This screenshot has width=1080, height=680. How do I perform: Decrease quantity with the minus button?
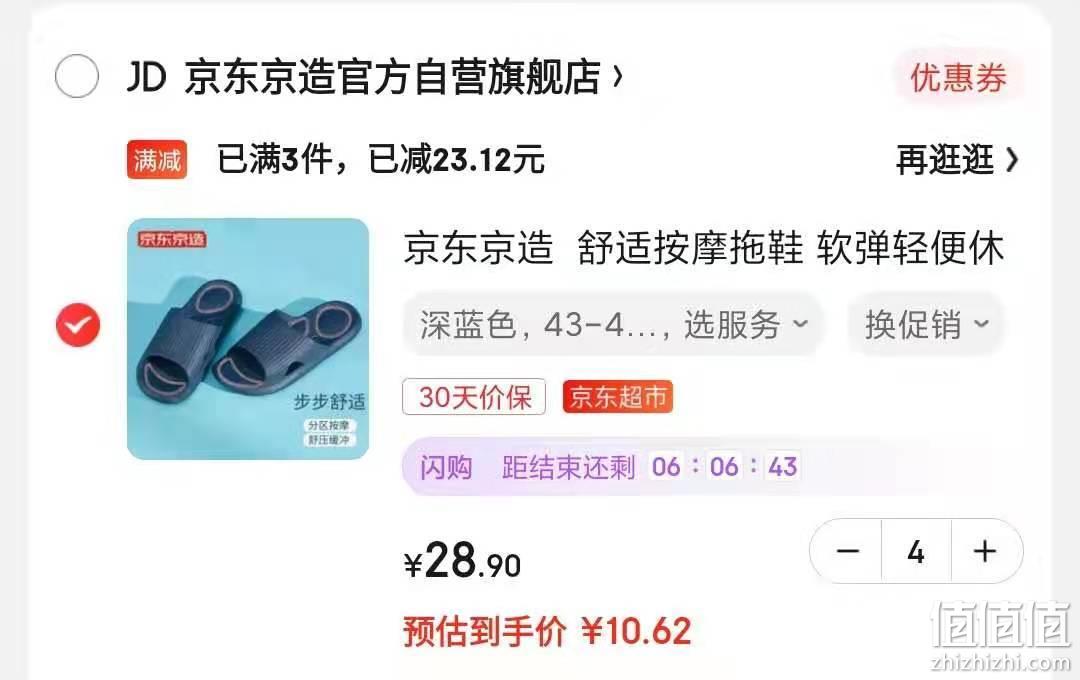click(847, 551)
